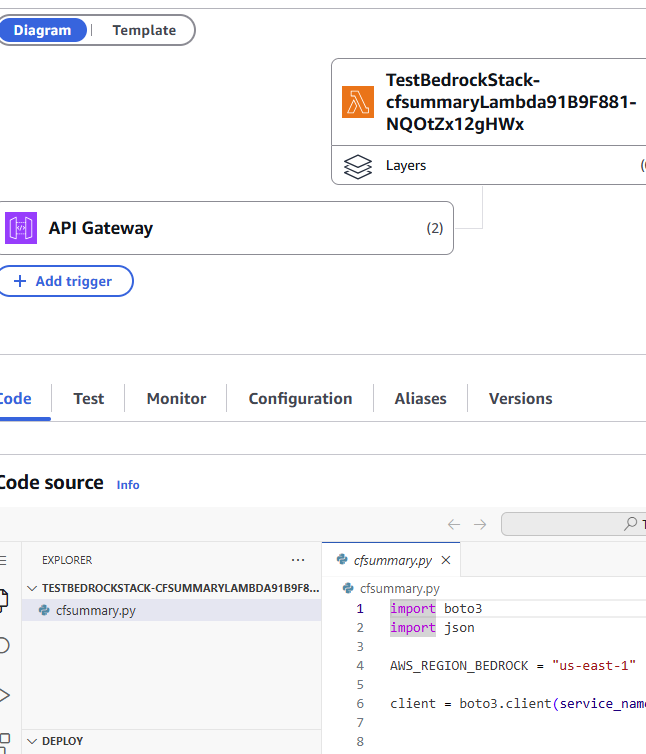Image resolution: width=646 pixels, height=754 pixels.
Task: Open the Layers row
Action: point(489,165)
